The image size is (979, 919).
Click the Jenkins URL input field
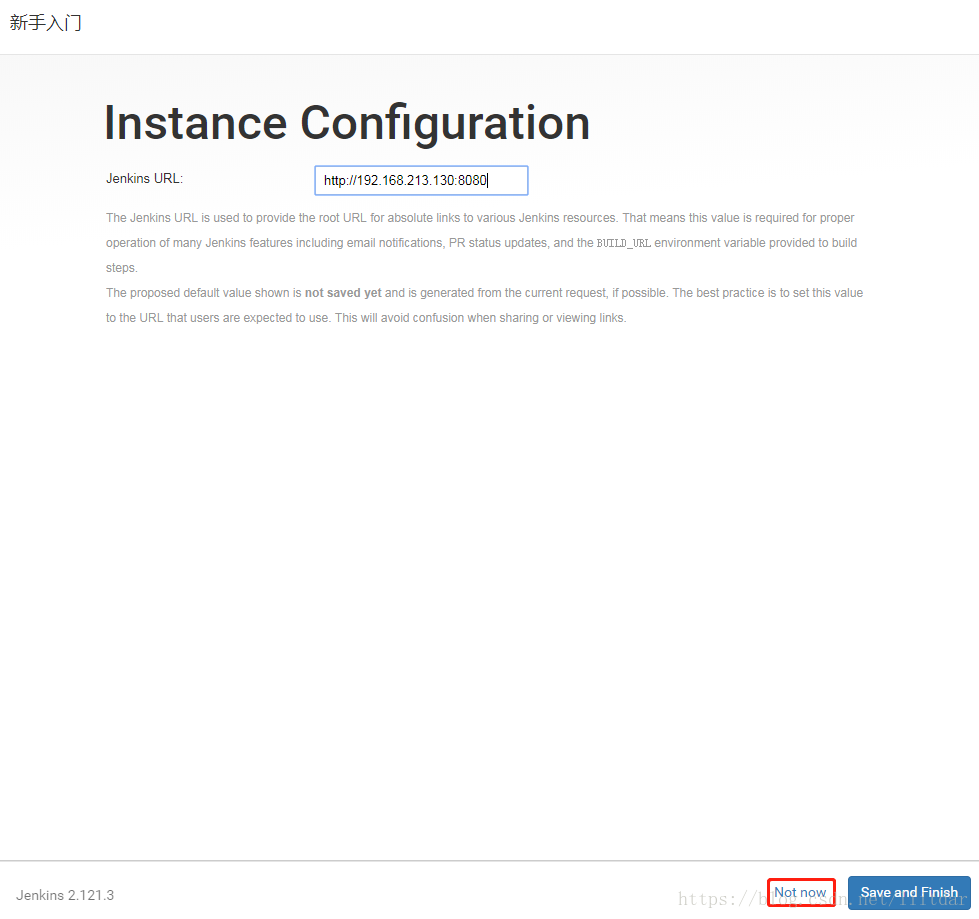coord(421,180)
